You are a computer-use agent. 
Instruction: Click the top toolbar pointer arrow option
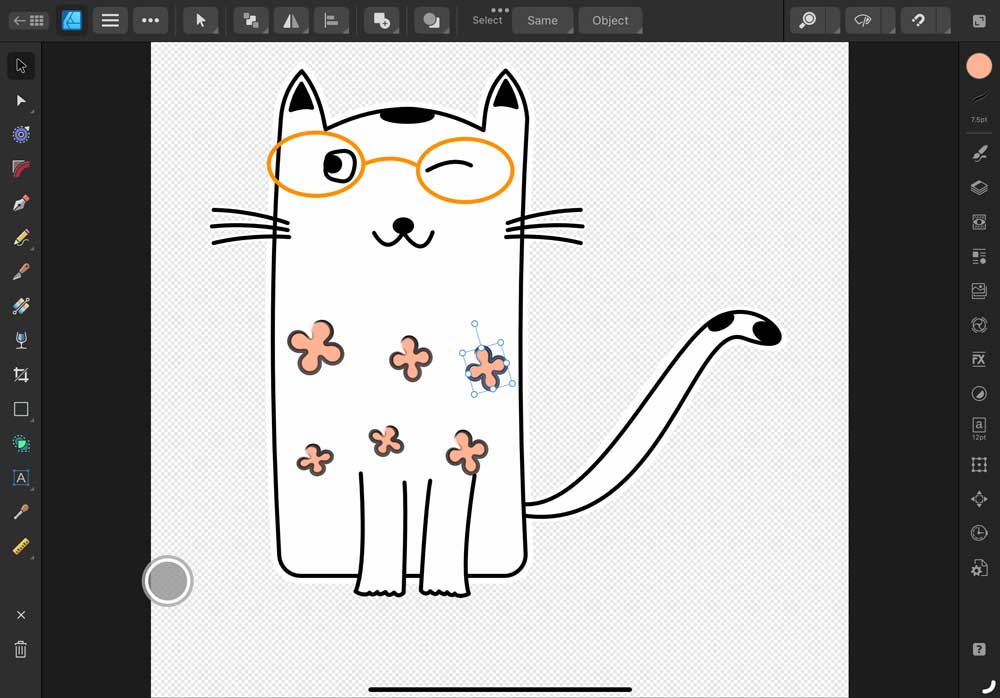coord(201,20)
